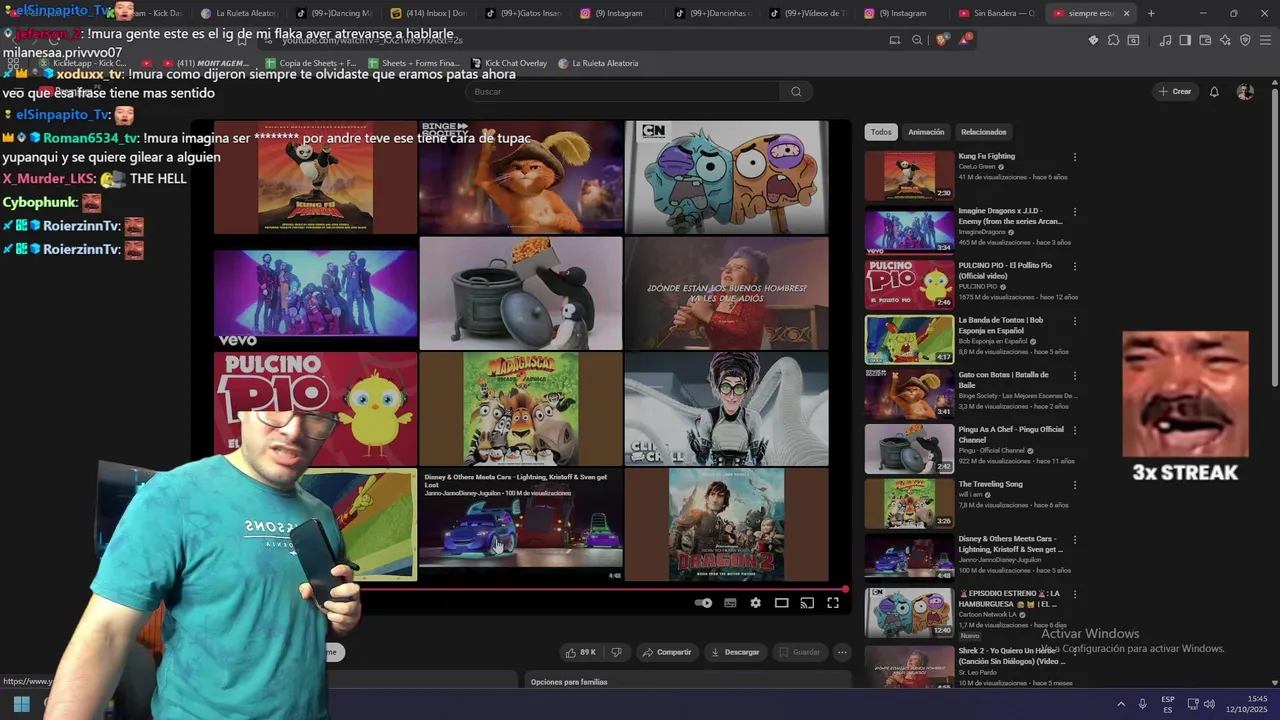The image size is (1280, 720).
Task: Toggle subtitles on the video player
Action: coord(730,603)
